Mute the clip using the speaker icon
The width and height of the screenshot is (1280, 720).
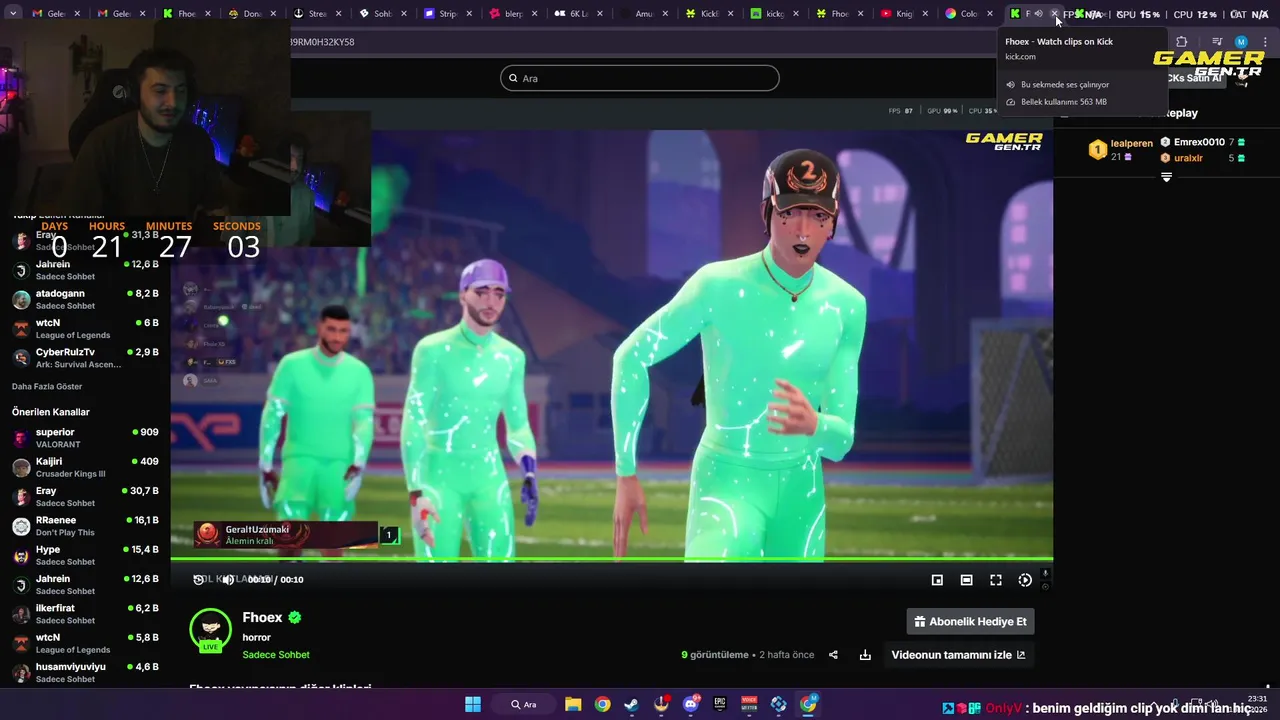(x=228, y=580)
